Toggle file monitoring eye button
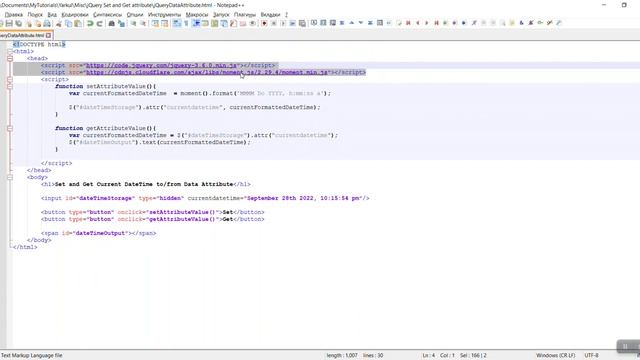 coord(253,23)
